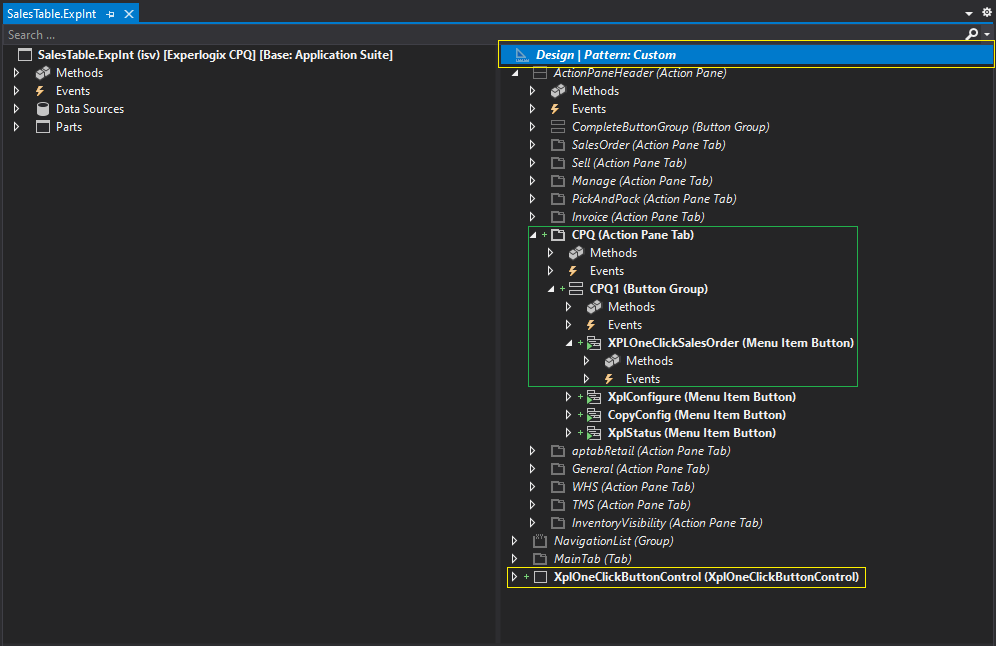This screenshot has height=646, width=996.
Task: Click the search magnifier icon
Action: coord(971,34)
